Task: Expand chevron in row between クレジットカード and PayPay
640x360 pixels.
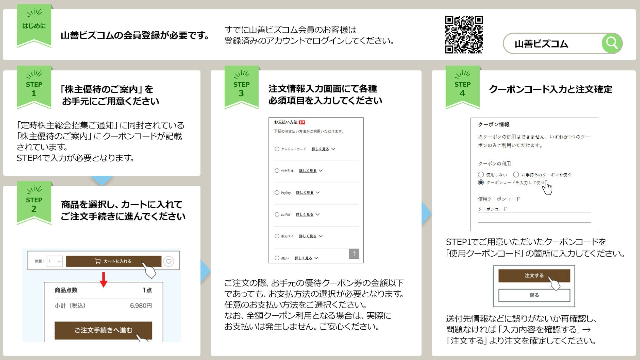Action: tap(321, 171)
